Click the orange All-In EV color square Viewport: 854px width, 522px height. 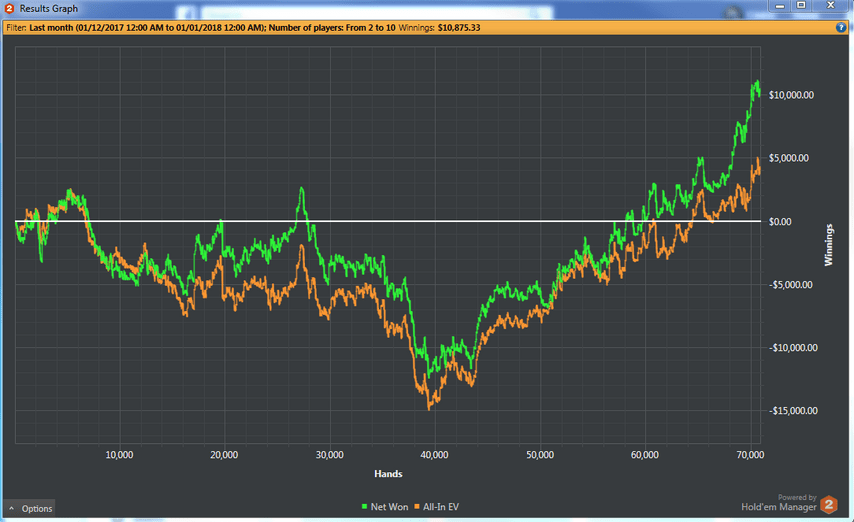click(417, 507)
